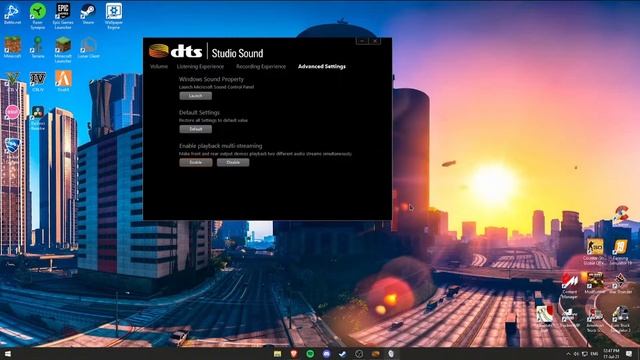
Task: Launch the Microsoft Sound Control Panel
Action: (196, 96)
